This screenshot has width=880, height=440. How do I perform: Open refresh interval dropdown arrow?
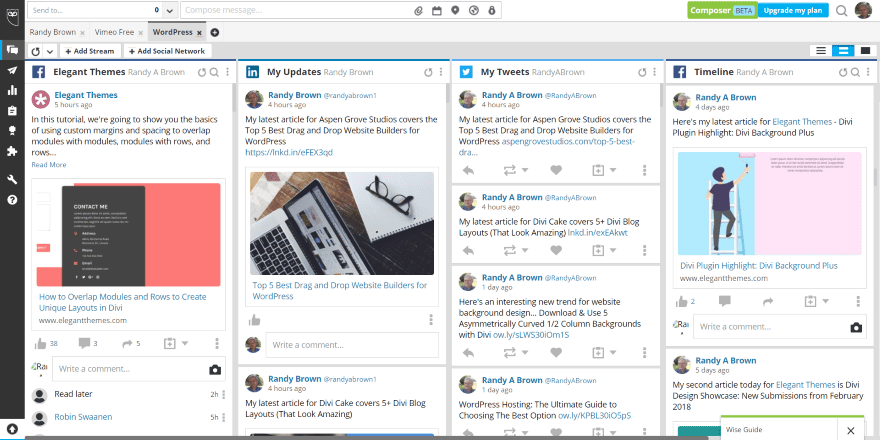(50, 51)
